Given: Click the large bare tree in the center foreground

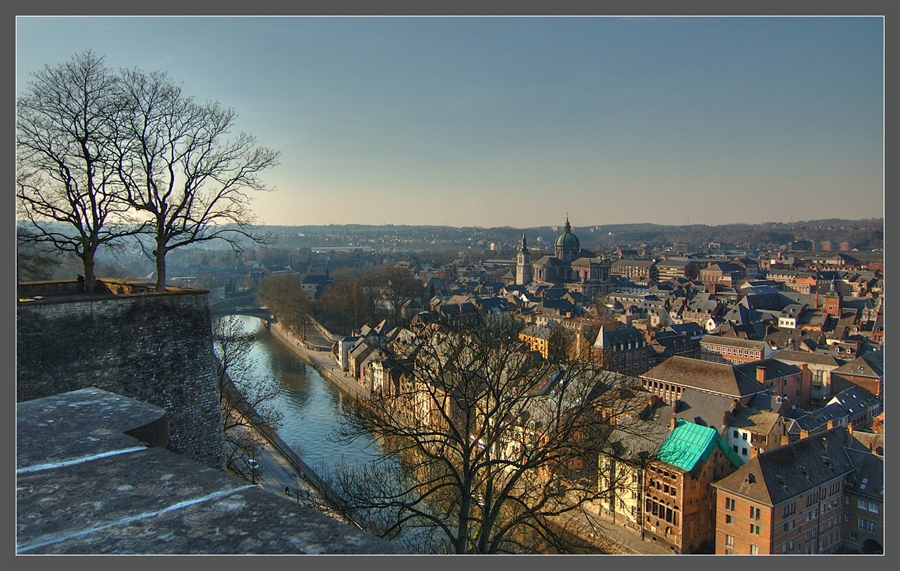Looking at the screenshot, I should click(x=480, y=440).
